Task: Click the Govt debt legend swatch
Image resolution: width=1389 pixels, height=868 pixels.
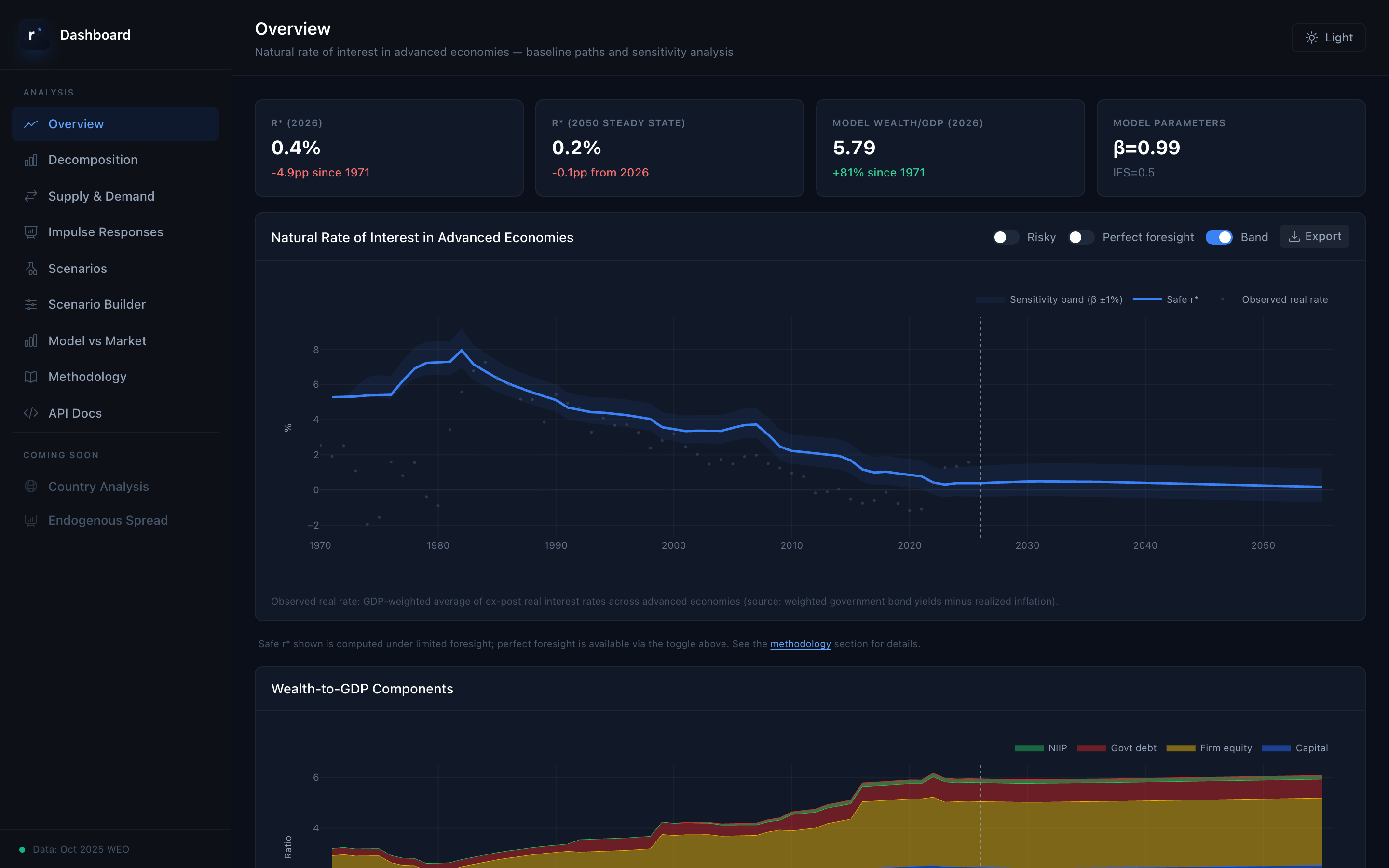Action: [1091, 748]
